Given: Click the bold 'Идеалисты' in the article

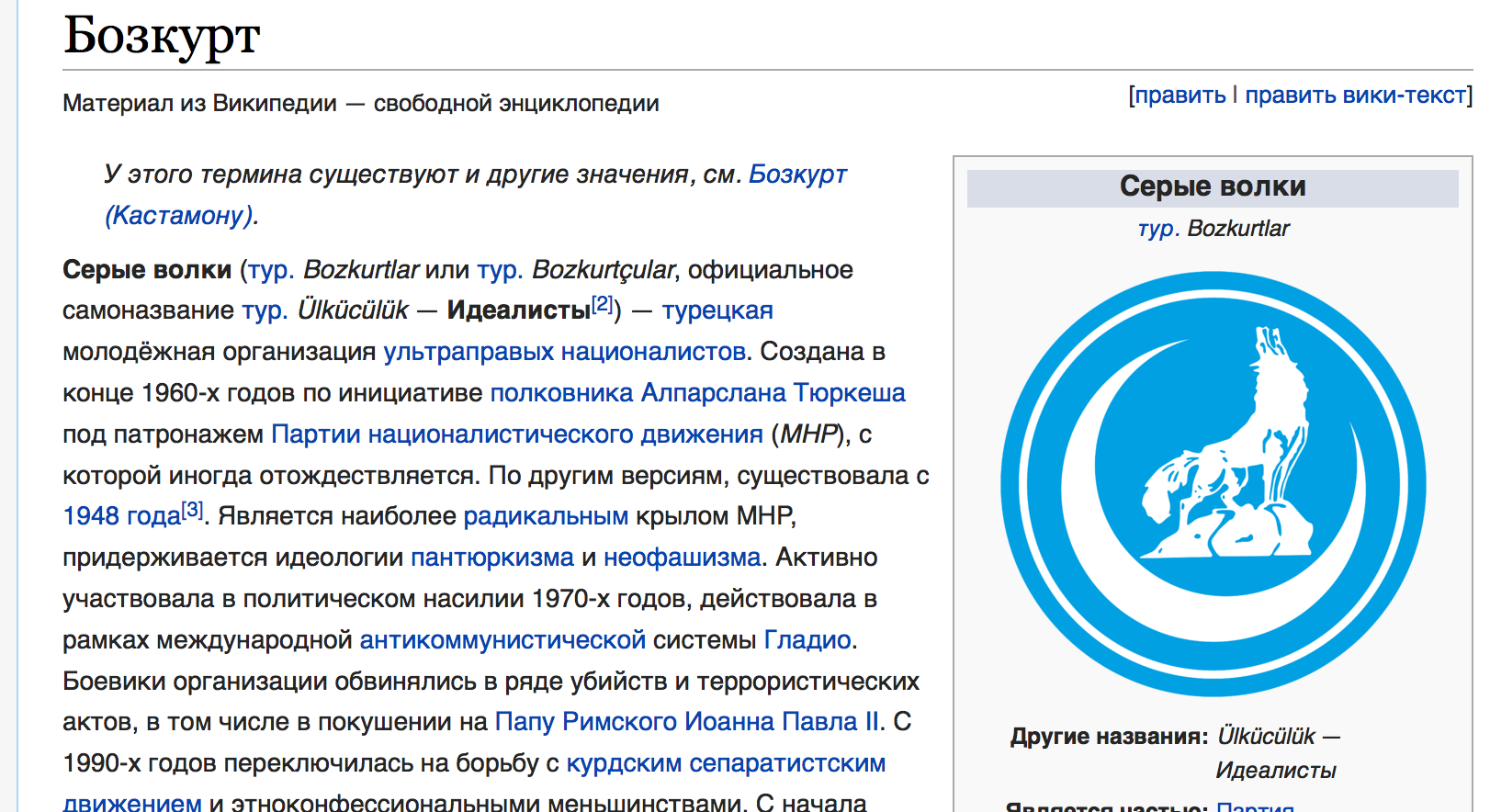Looking at the screenshot, I should pyautogui.click(x=519, y=310).
